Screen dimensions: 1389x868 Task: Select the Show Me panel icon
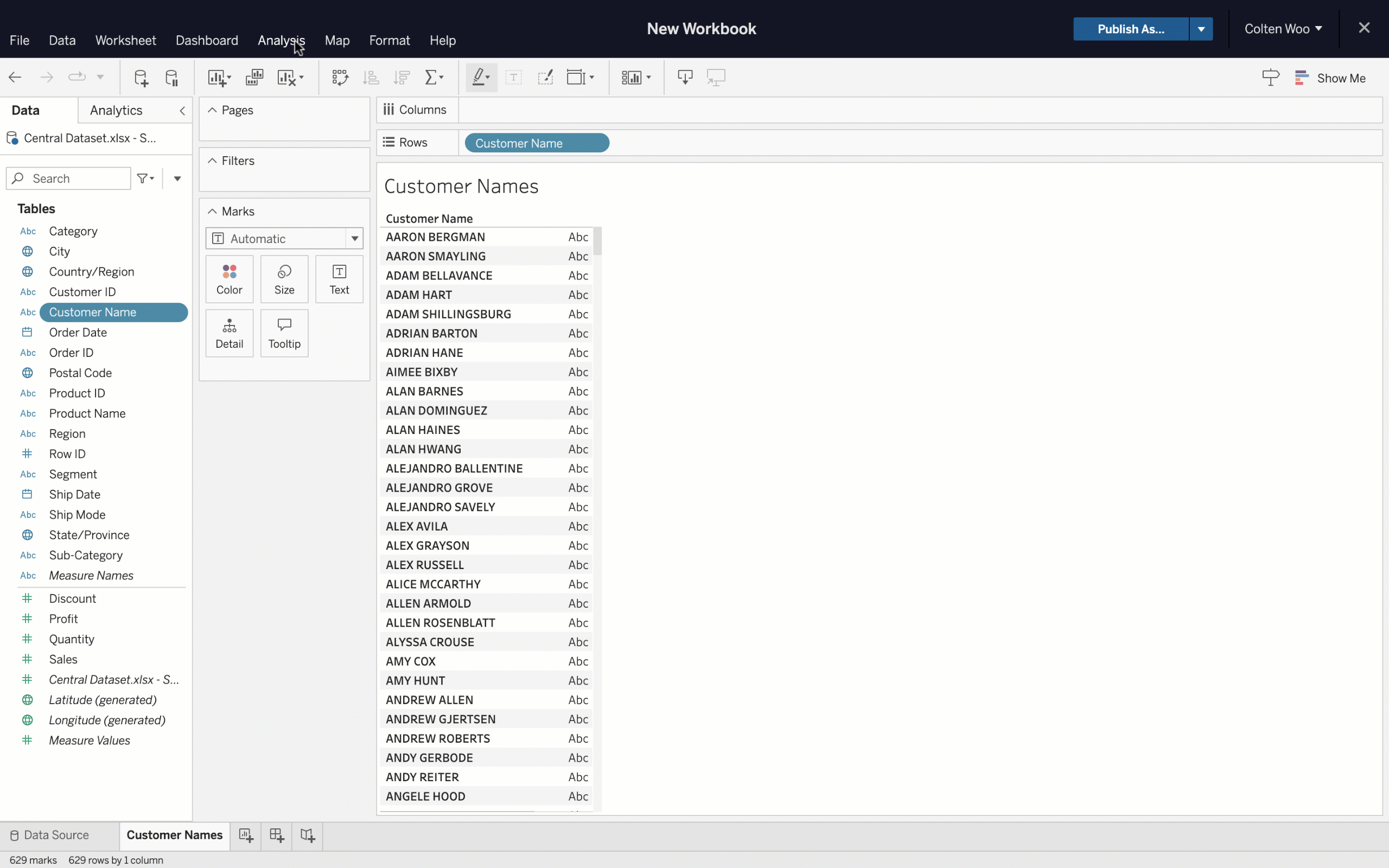tap(1302, 78)
